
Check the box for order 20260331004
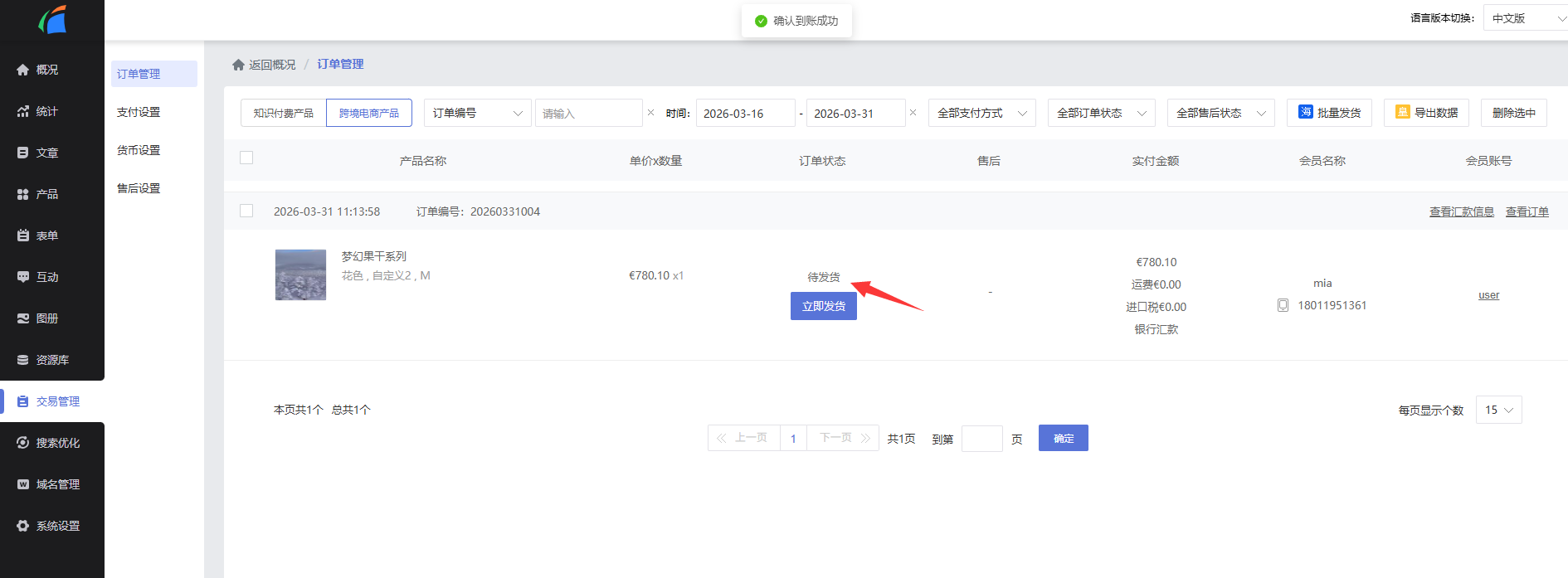[246, 211]
